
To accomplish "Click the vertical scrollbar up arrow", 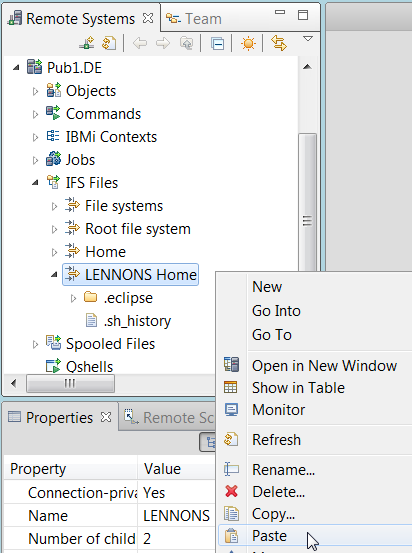I will tap(307, 66).
